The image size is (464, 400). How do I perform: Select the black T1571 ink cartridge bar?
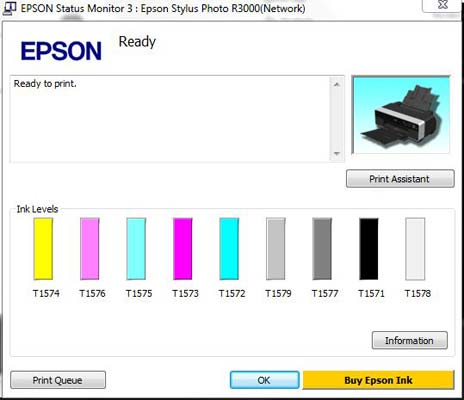369,249
